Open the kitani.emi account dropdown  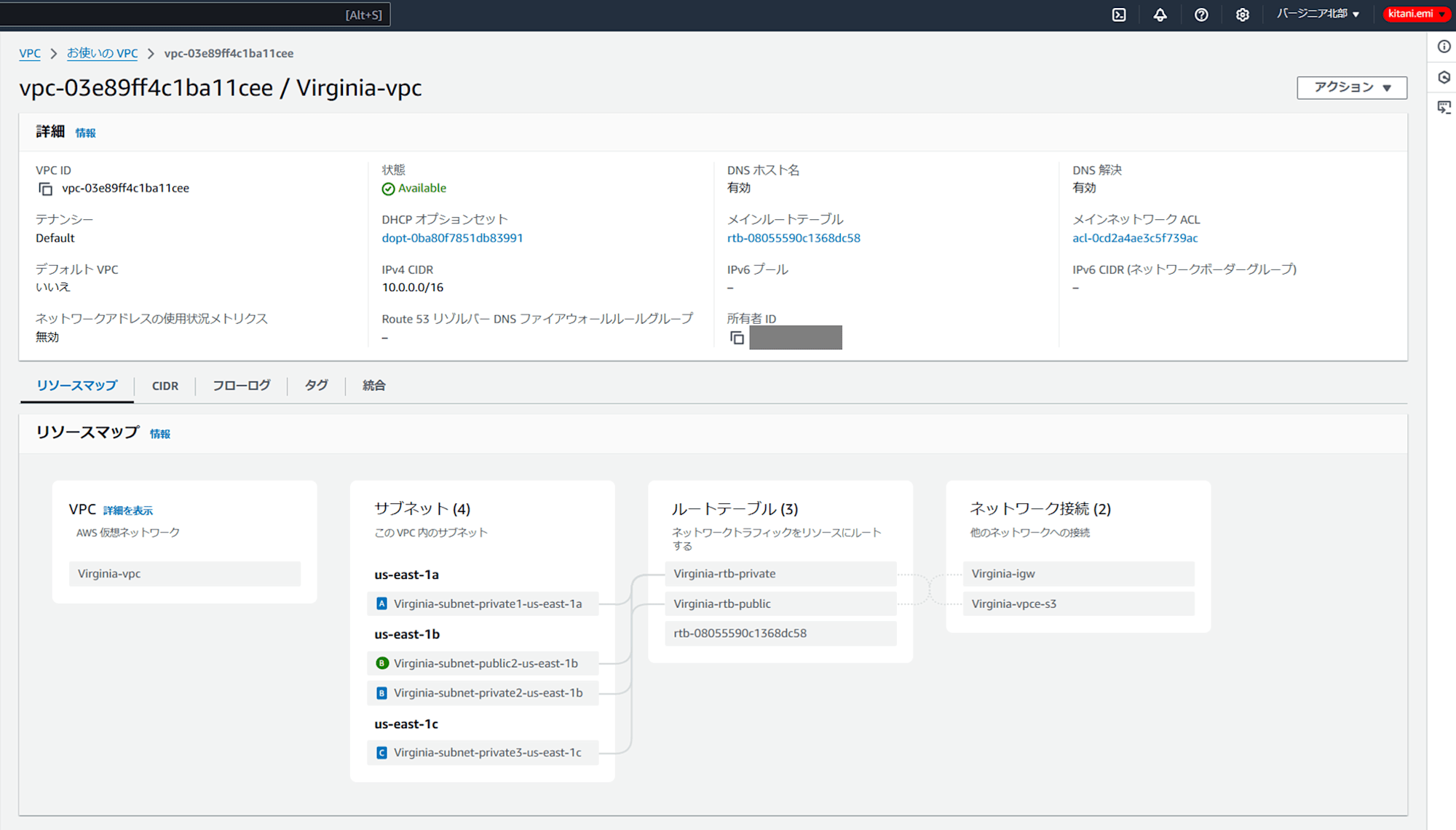pyautogui.click(x=1416, y=14)
